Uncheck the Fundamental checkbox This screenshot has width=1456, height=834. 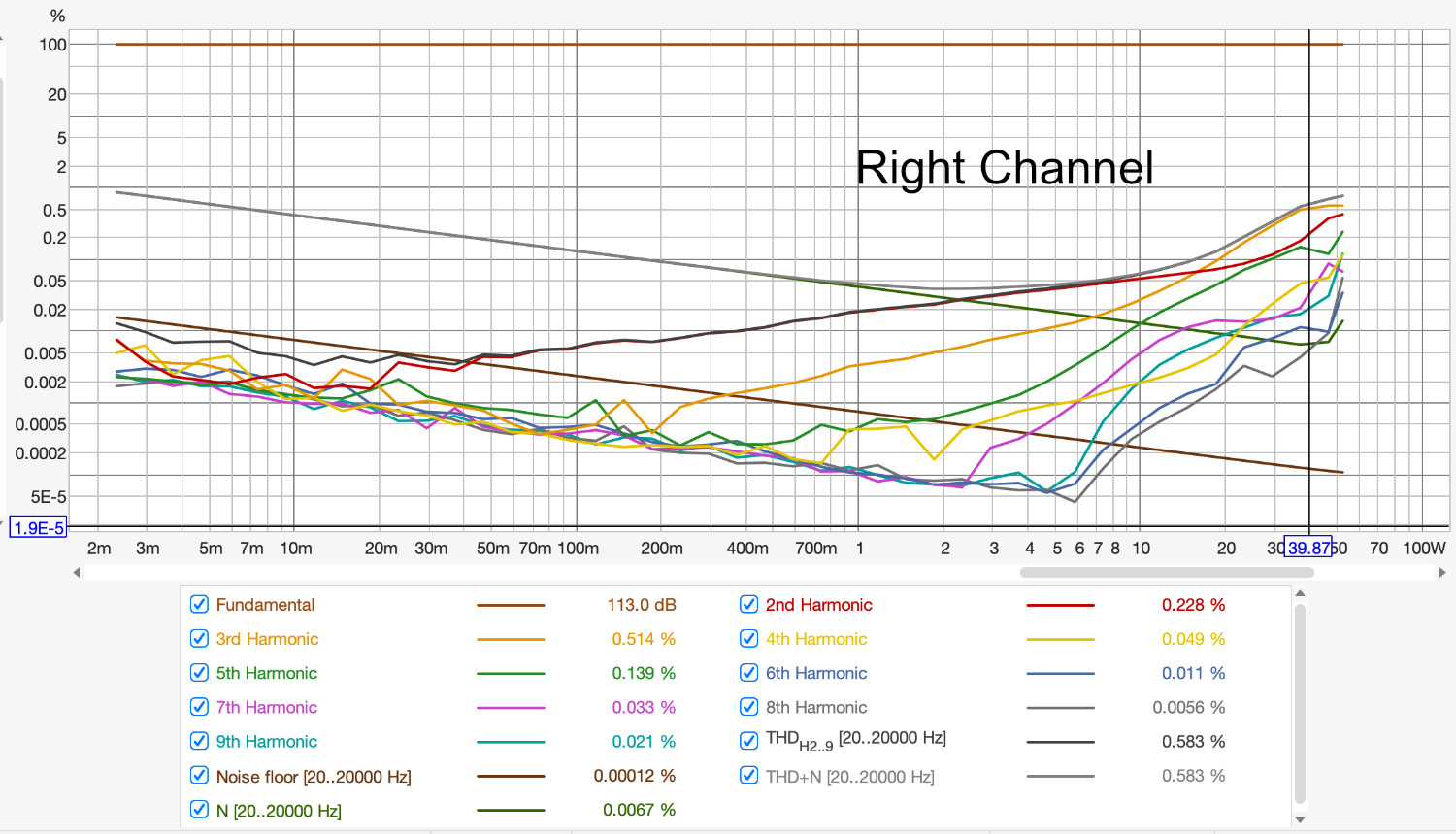(x=199, y=604)
